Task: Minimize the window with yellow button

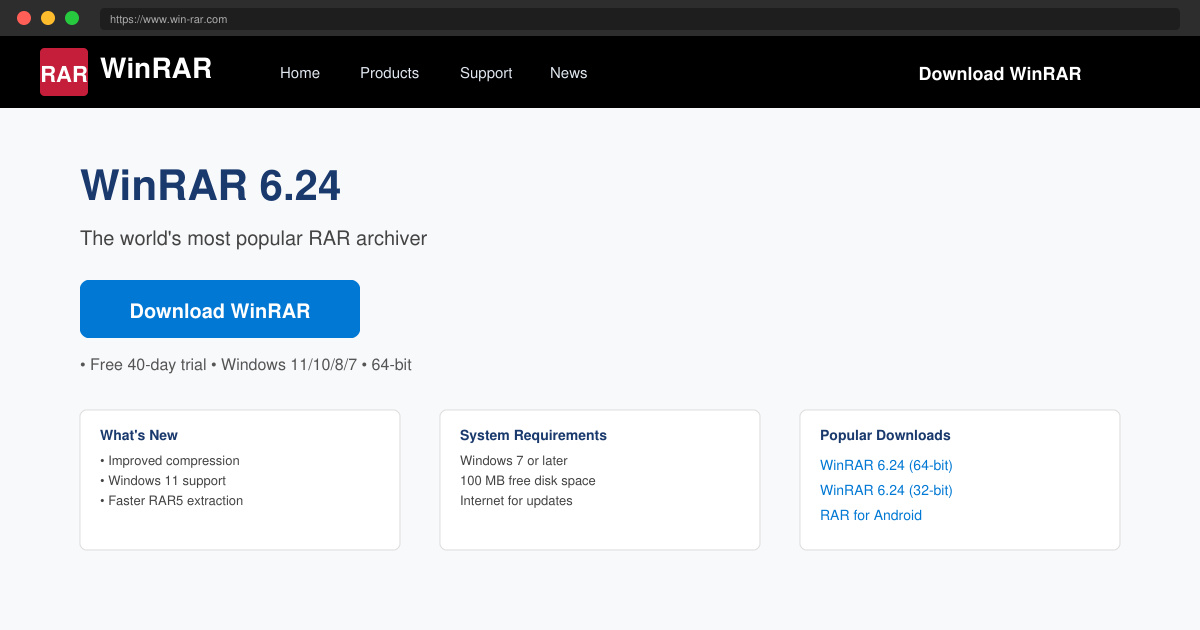Action: click(48, 18)
